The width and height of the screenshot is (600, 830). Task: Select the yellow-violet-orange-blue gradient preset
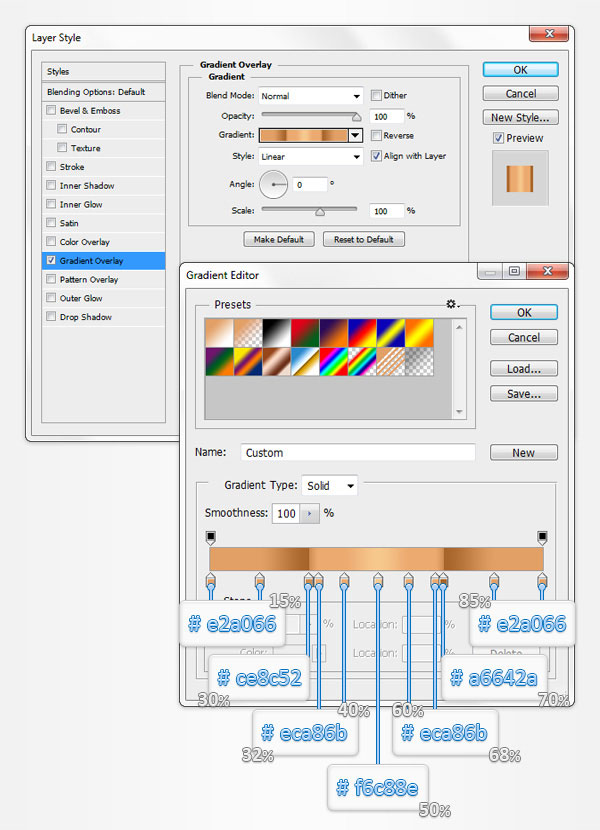pos(248,362)
